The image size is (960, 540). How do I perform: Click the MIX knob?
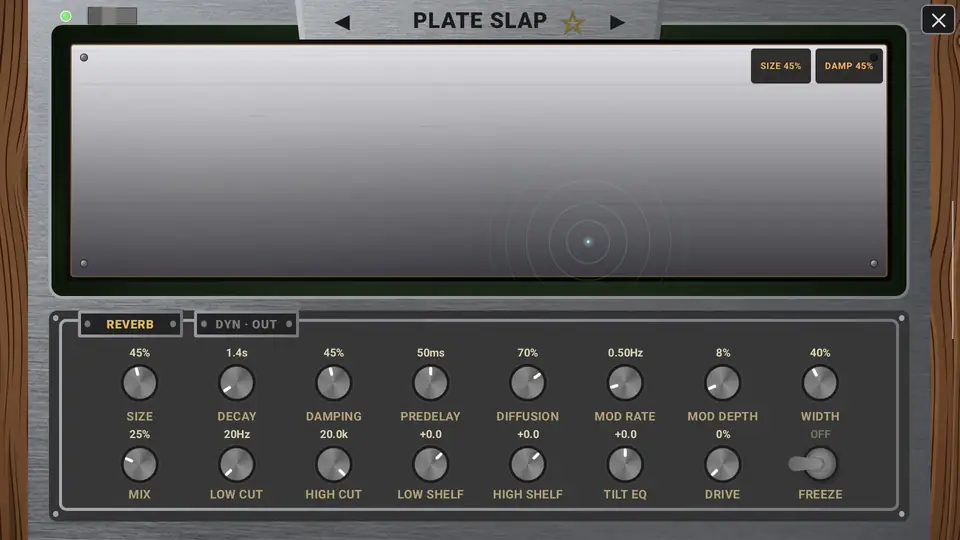coord(140,465)
